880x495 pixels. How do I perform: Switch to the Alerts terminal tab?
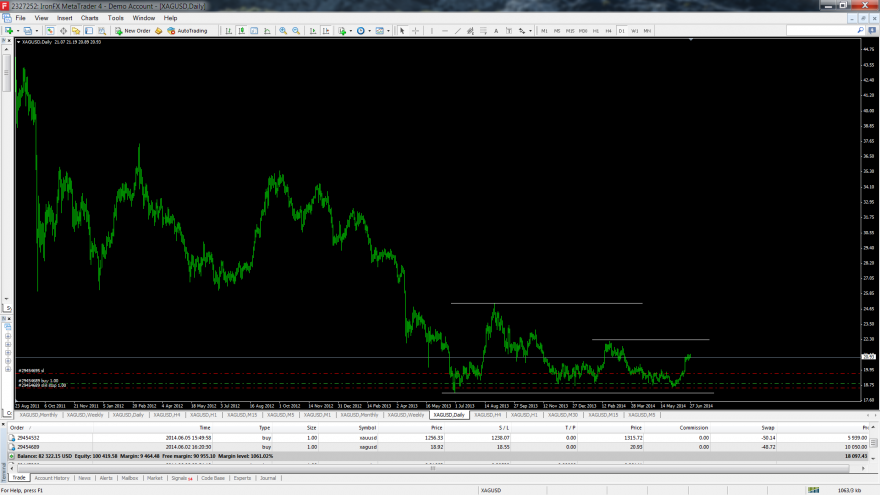[x=106, y=478]
